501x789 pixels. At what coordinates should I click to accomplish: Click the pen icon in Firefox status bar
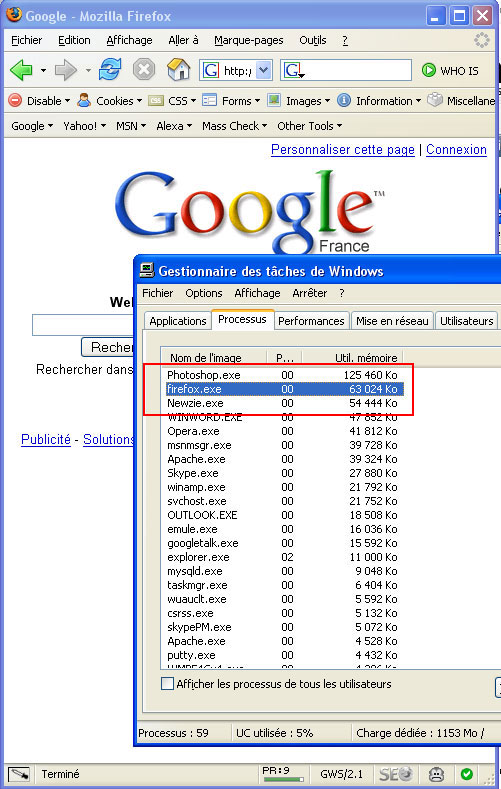pos(19,774)
